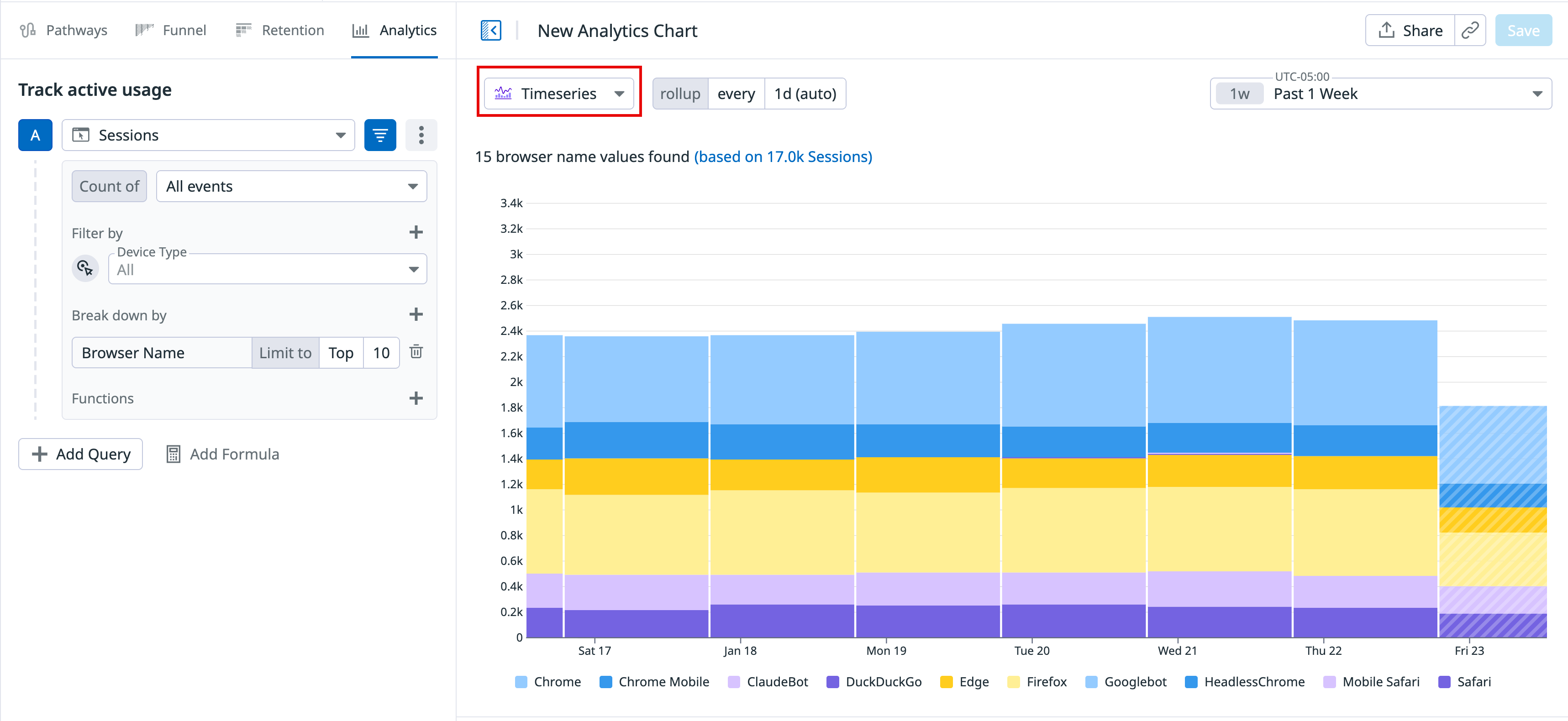Screen dimensions: 1568x721
Task: Click the copy link icon
Action: pos(1469,31)
